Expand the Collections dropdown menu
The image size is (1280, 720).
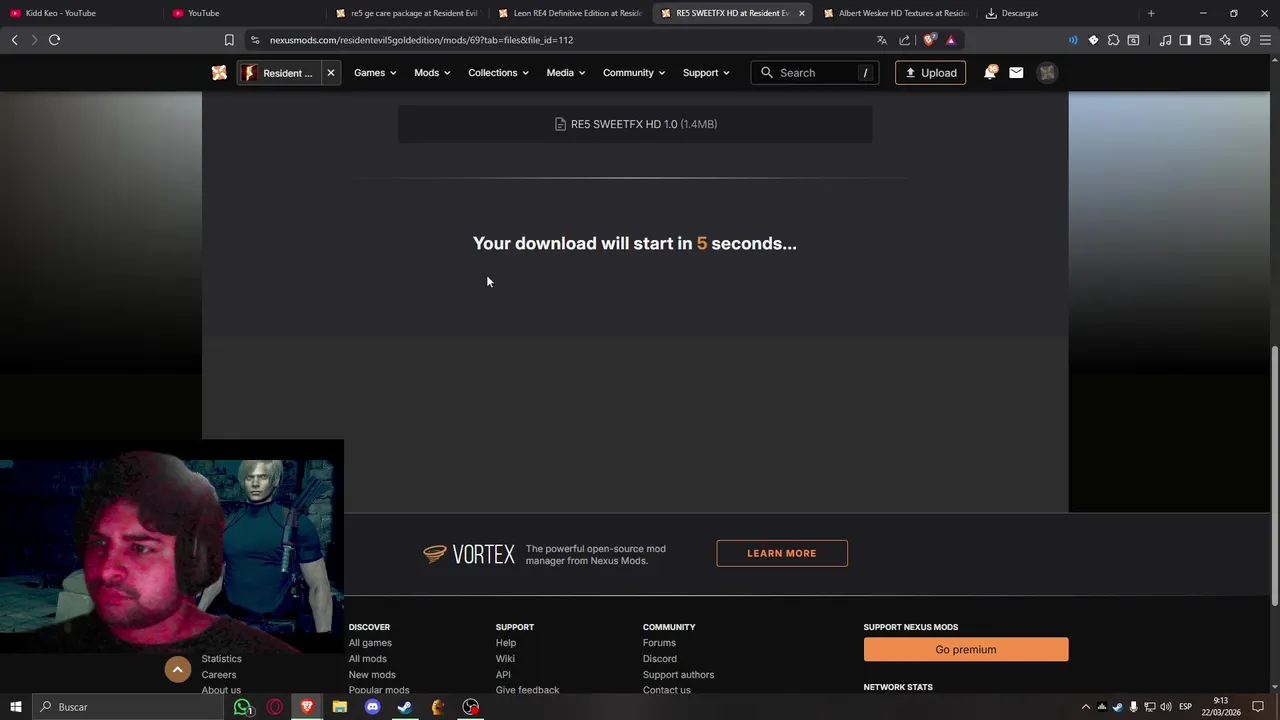[498, 73]
